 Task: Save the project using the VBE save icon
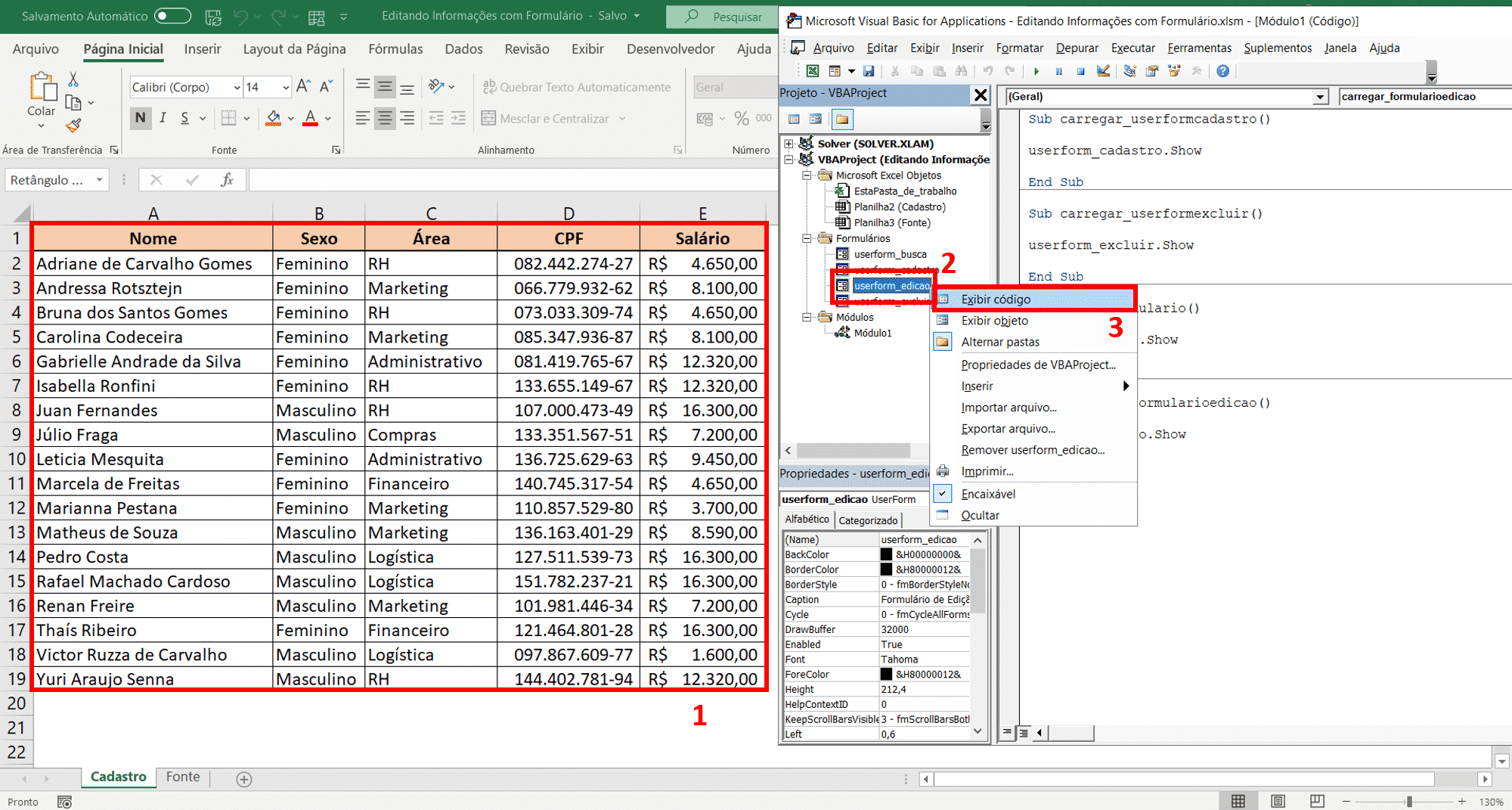(x=869, y=71)
